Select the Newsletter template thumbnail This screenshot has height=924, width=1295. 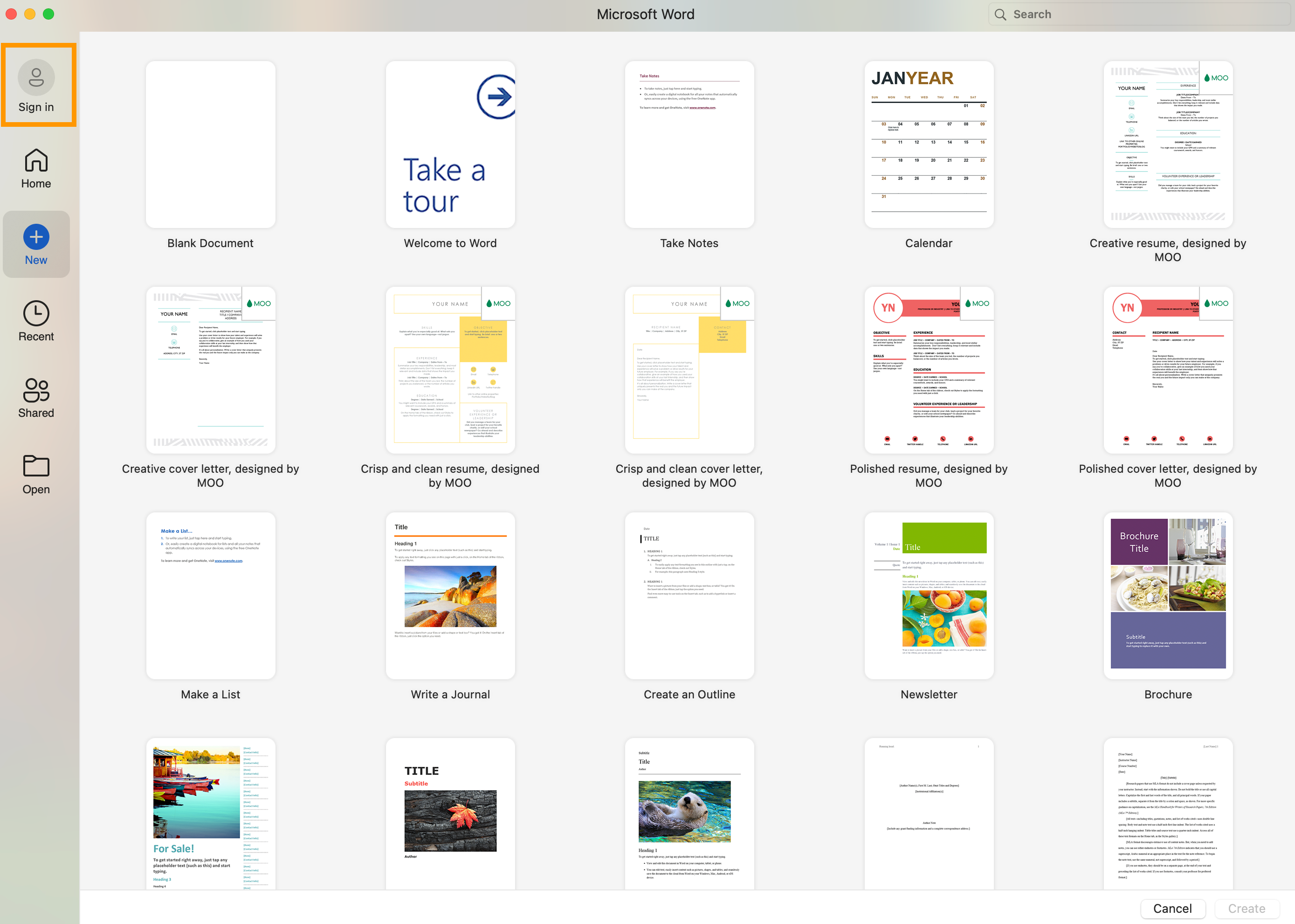point(929,595)
